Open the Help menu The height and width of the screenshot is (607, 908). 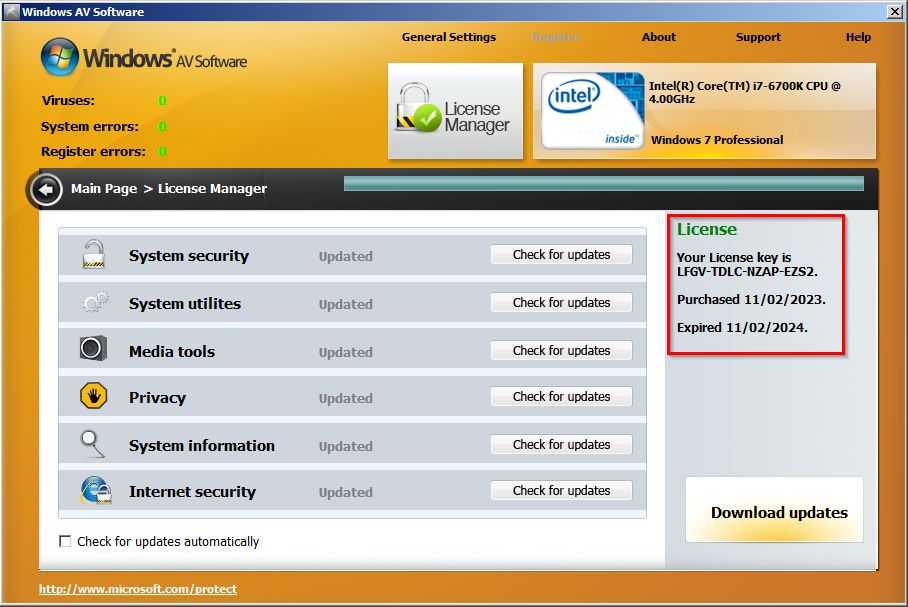(x=858, y=37)
